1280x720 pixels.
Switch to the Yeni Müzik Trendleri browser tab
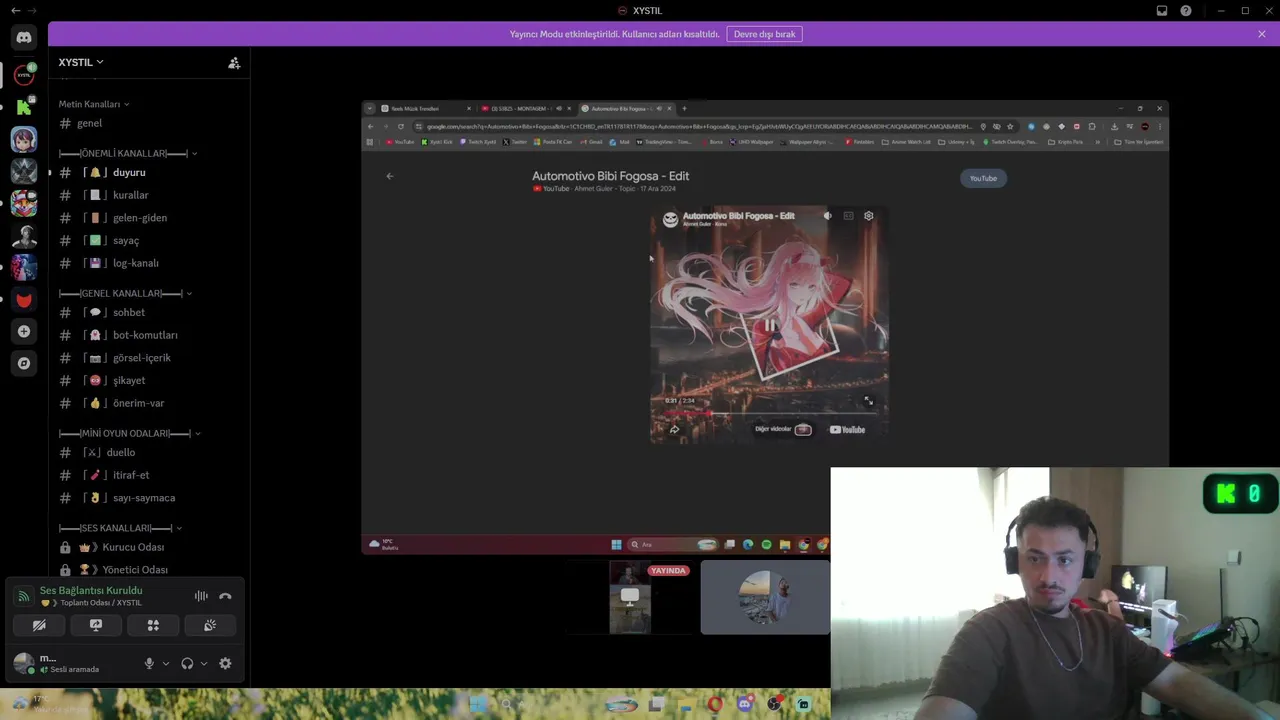click(x=425, y=108)
